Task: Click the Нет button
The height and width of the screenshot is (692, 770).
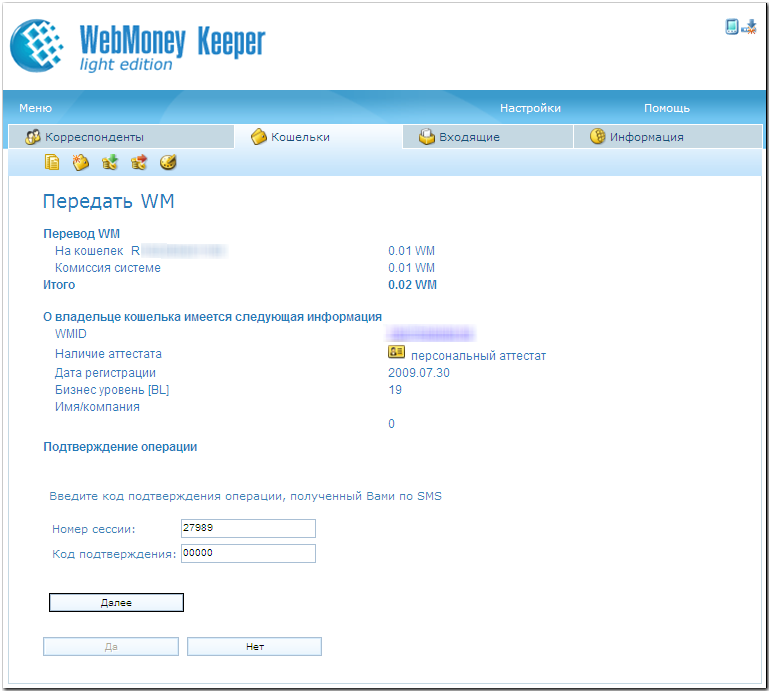Action: click(254, 647)
